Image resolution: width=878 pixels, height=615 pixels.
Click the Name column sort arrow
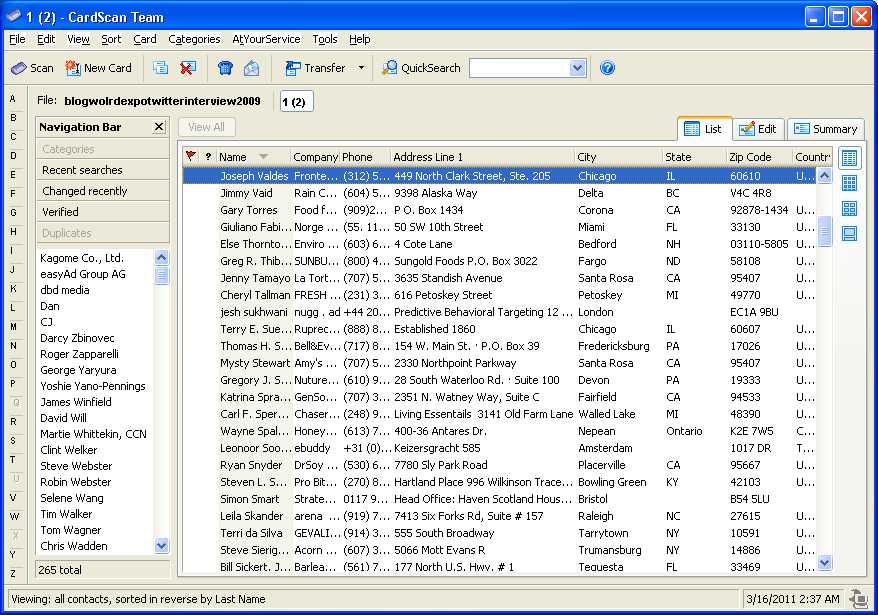coord(263,157)
